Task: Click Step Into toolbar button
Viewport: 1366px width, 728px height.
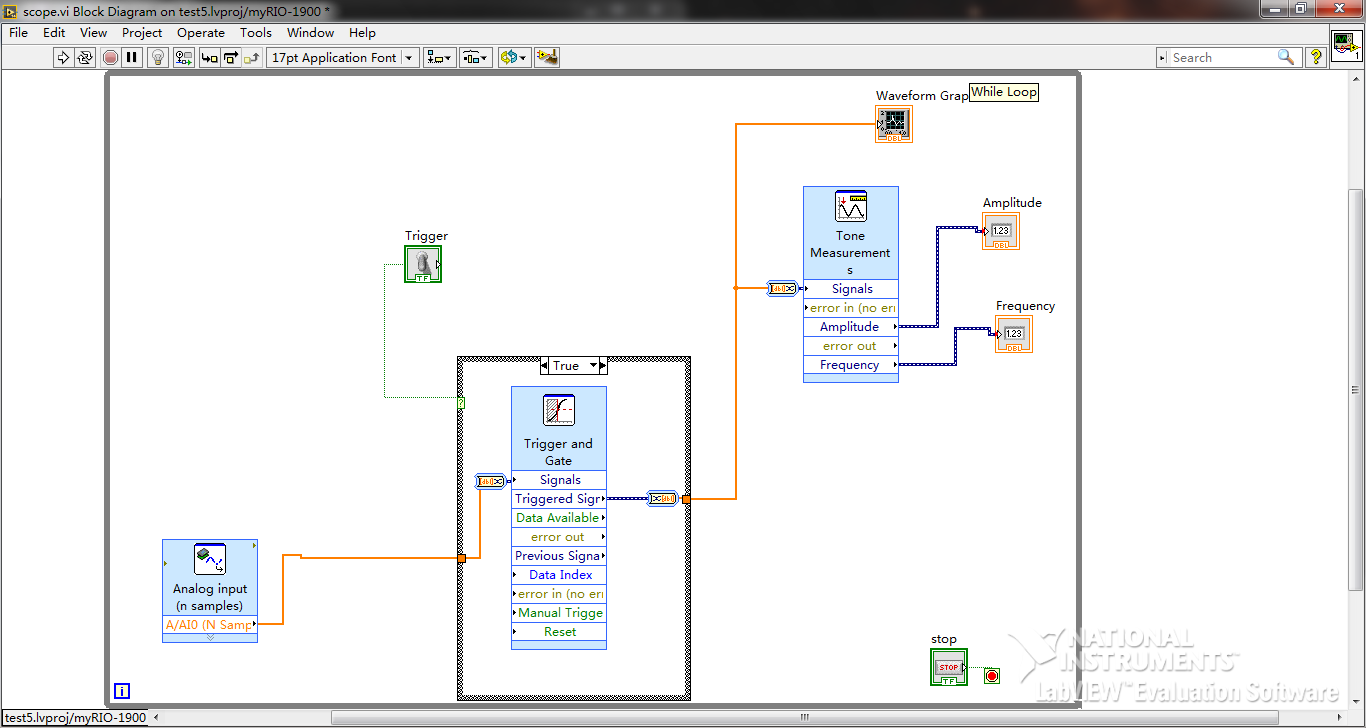Action: 209,58
